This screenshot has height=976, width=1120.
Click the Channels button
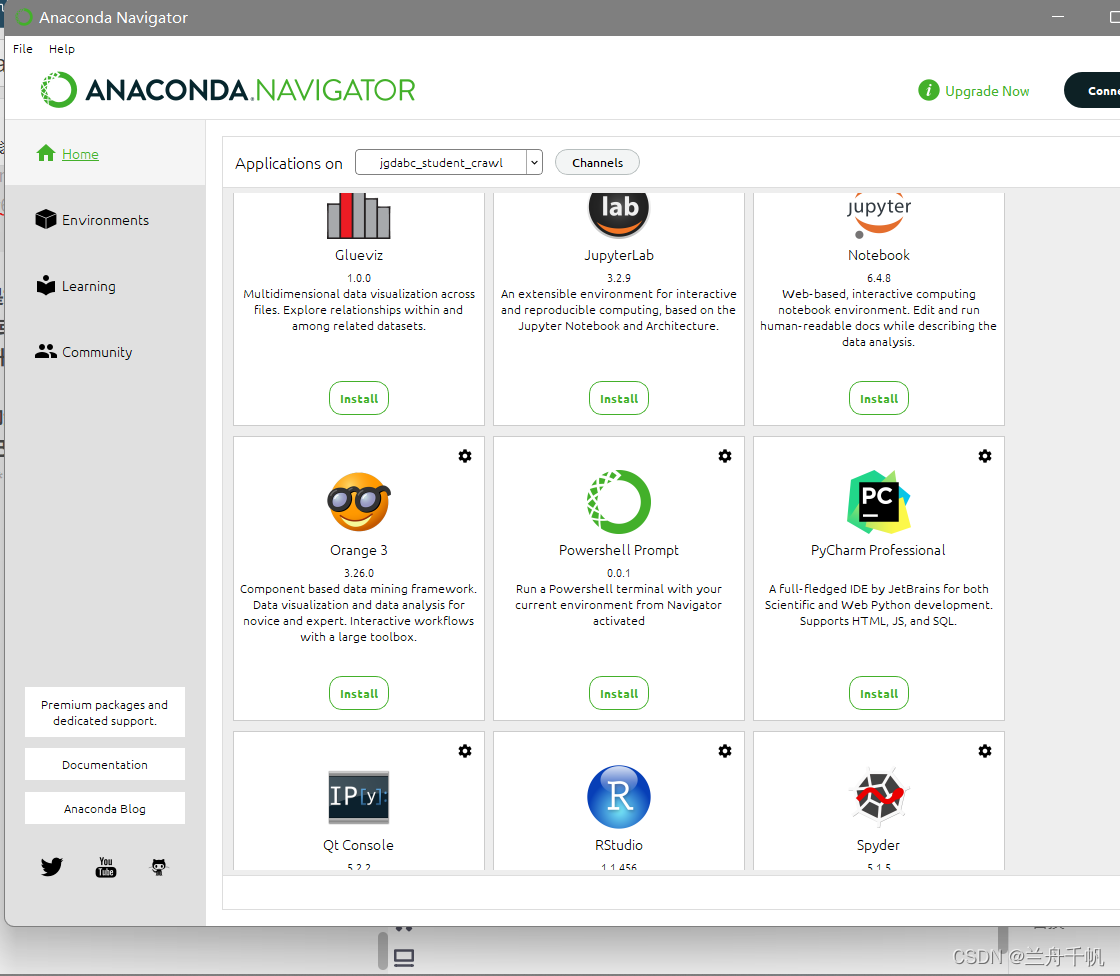(x=597, y=162)
